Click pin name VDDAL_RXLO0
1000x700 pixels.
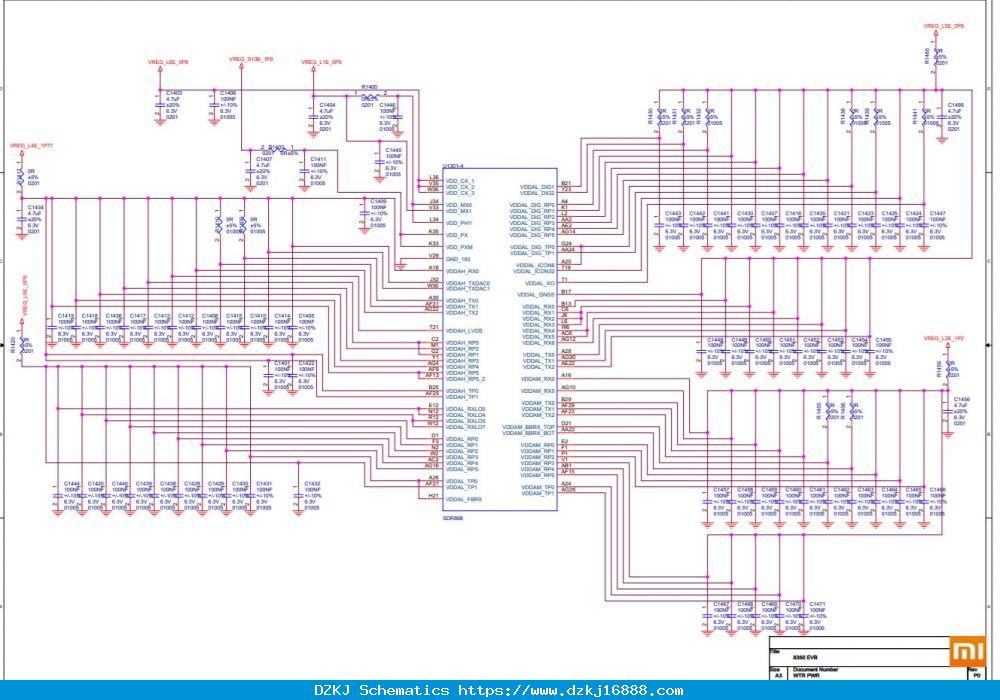point(465,409)
